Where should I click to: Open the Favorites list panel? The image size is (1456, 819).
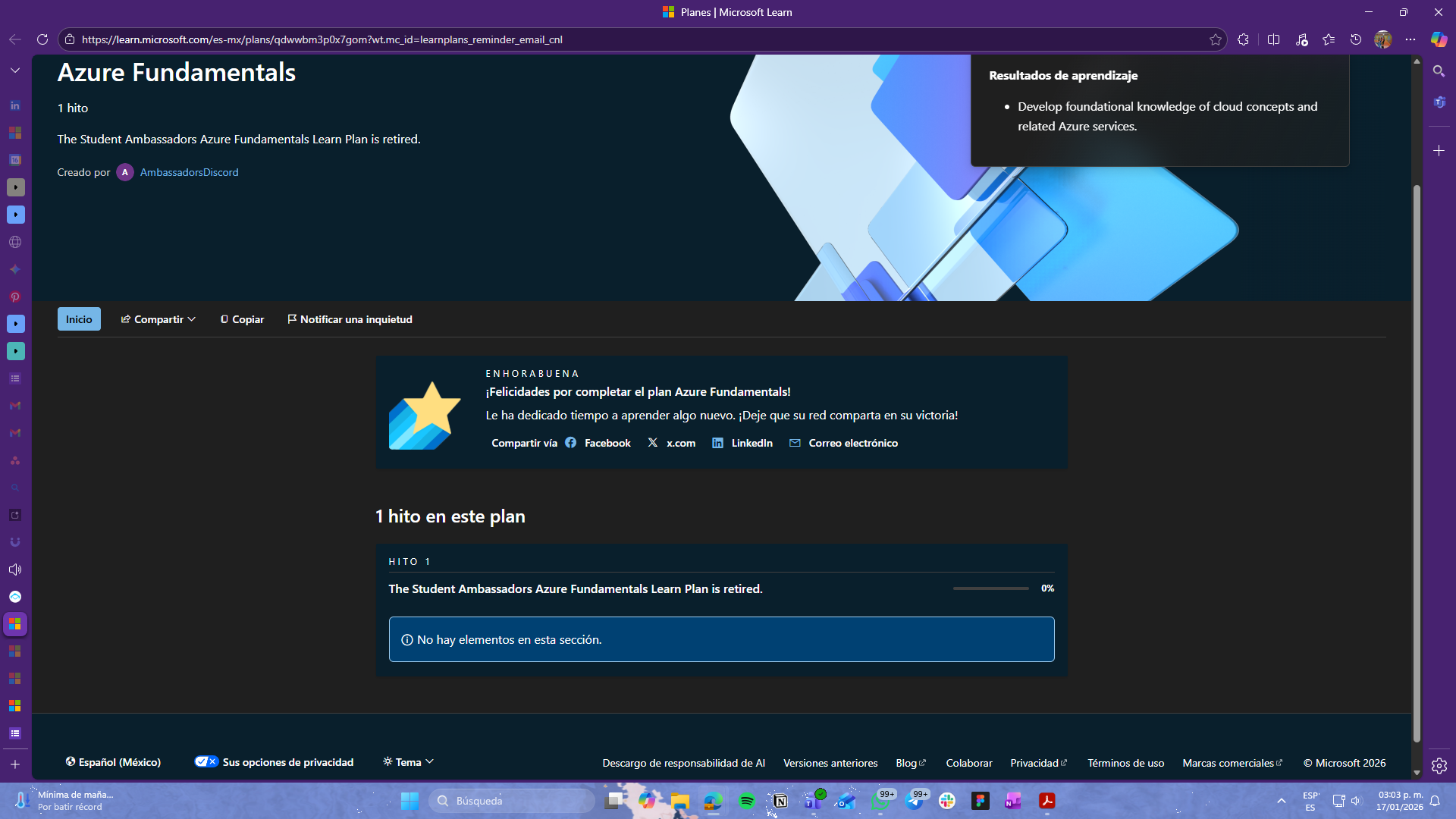1329,39
